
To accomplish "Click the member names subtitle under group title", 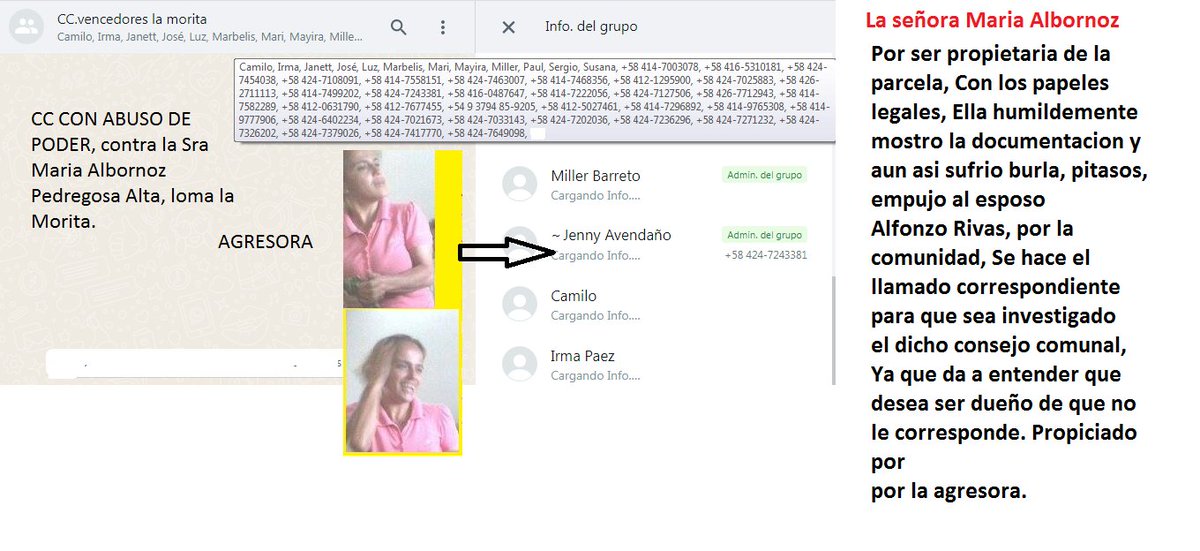I will (210, 37).
